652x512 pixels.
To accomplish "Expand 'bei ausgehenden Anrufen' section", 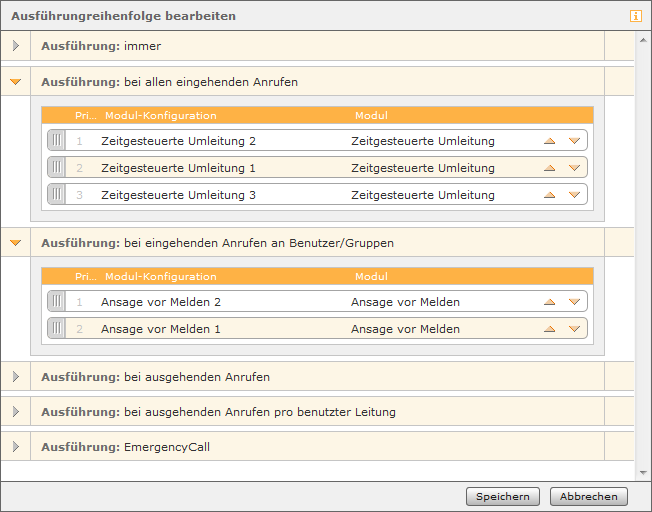I will point(16,377).
